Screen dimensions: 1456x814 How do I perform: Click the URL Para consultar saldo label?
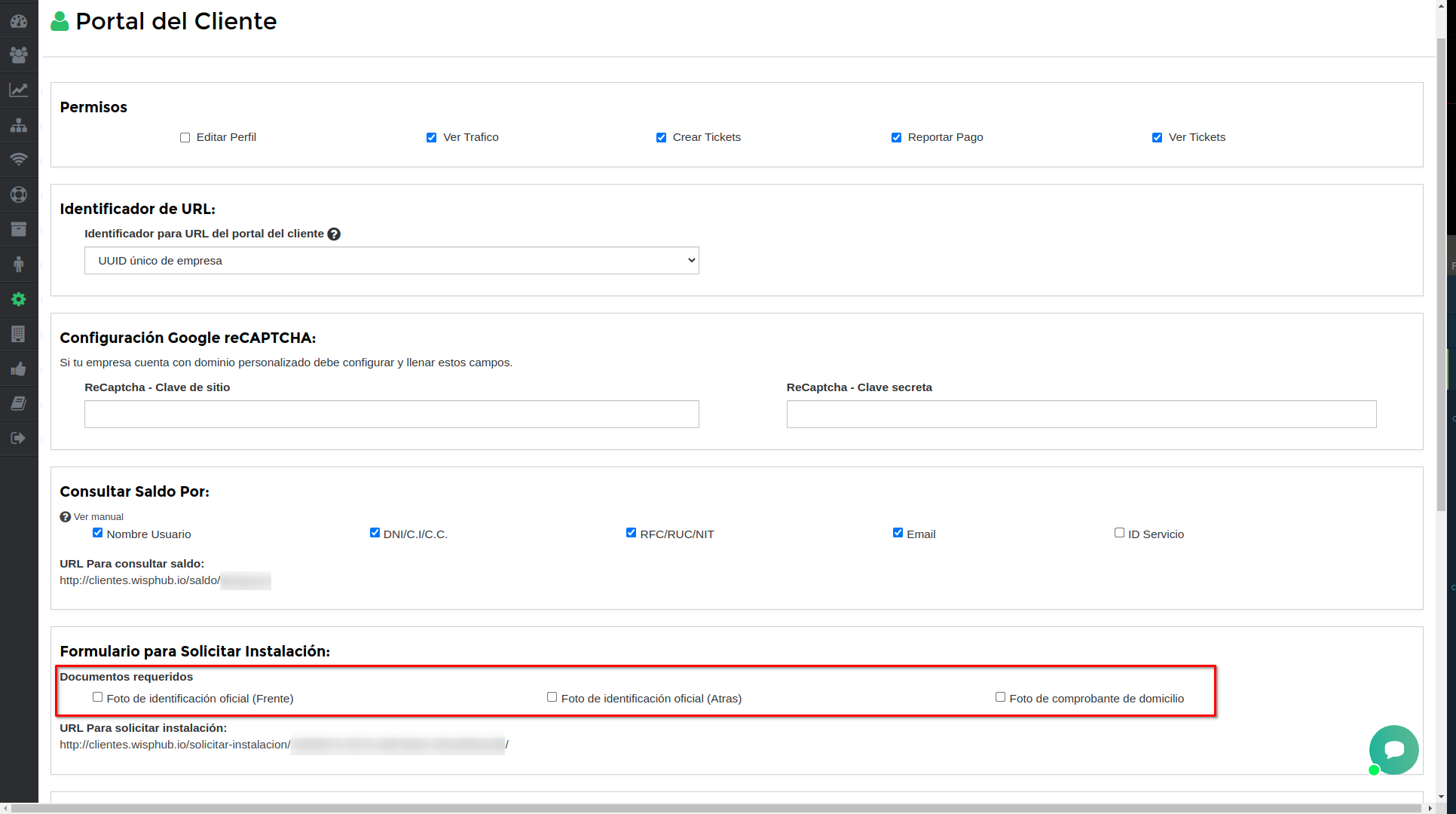coord(132,564)
